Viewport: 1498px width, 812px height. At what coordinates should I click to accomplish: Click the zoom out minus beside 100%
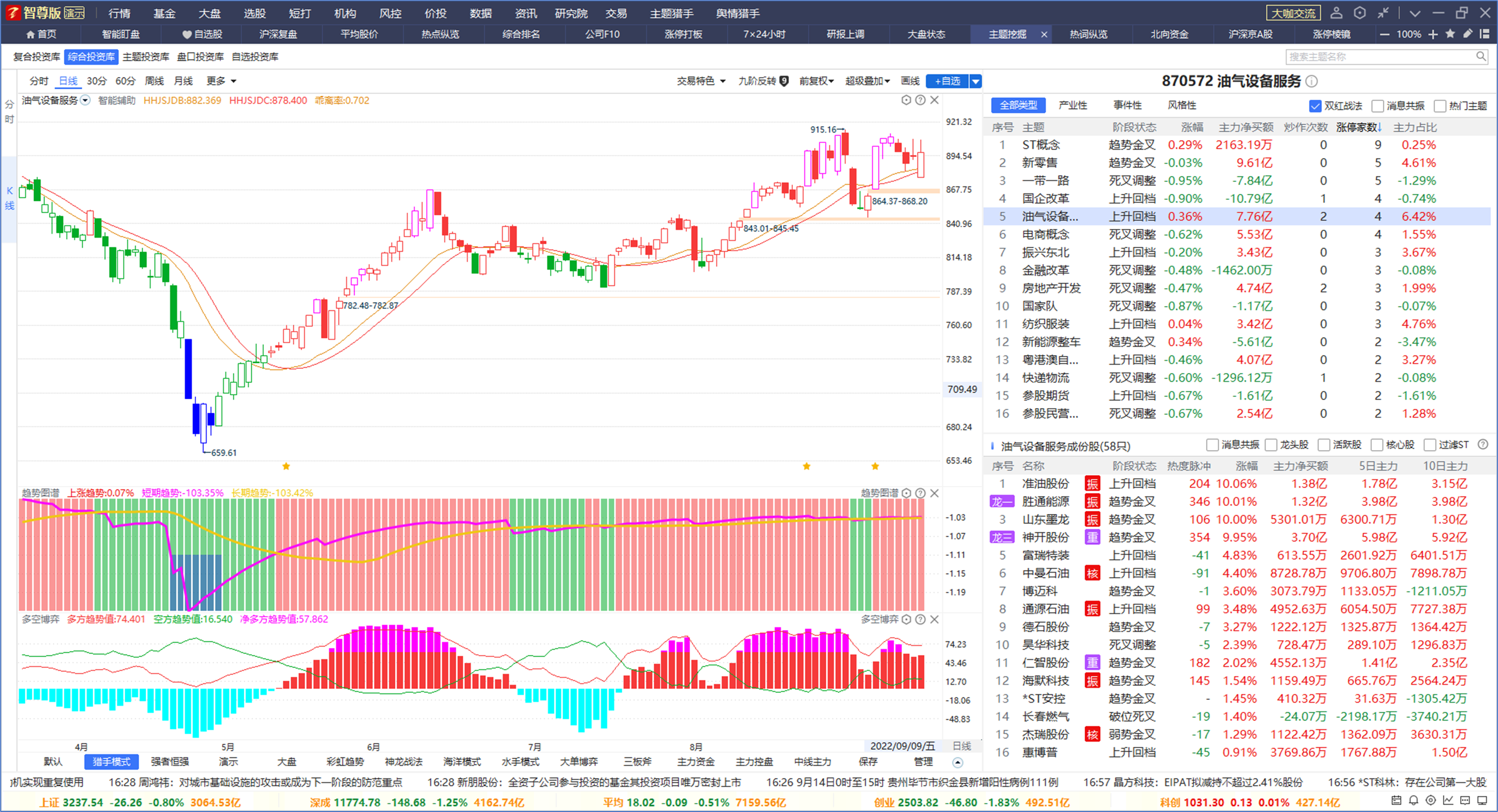[x=1385, y=34]
